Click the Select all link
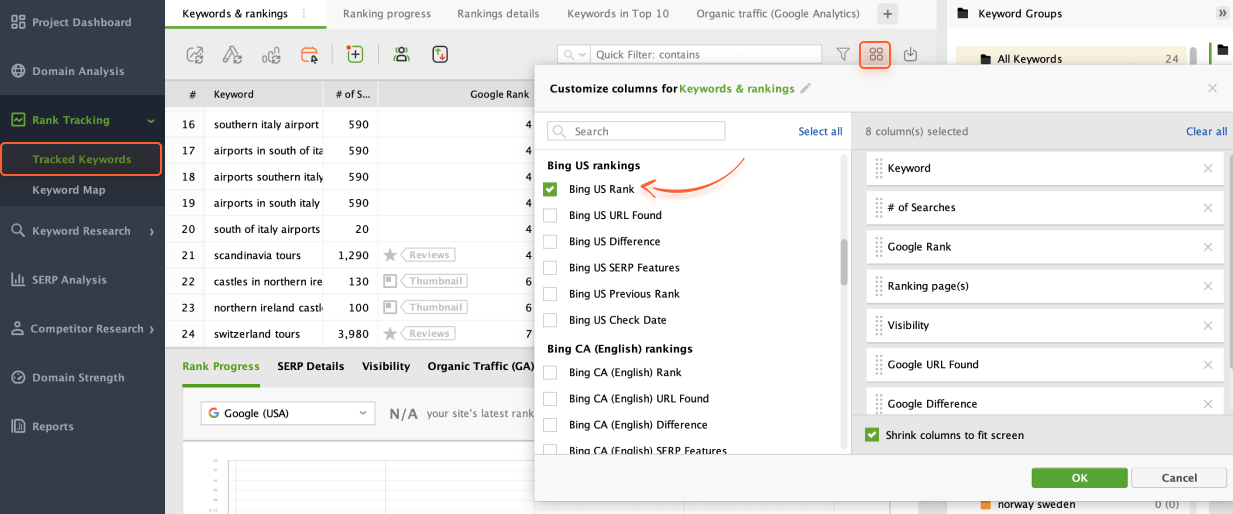 point(820,131)
